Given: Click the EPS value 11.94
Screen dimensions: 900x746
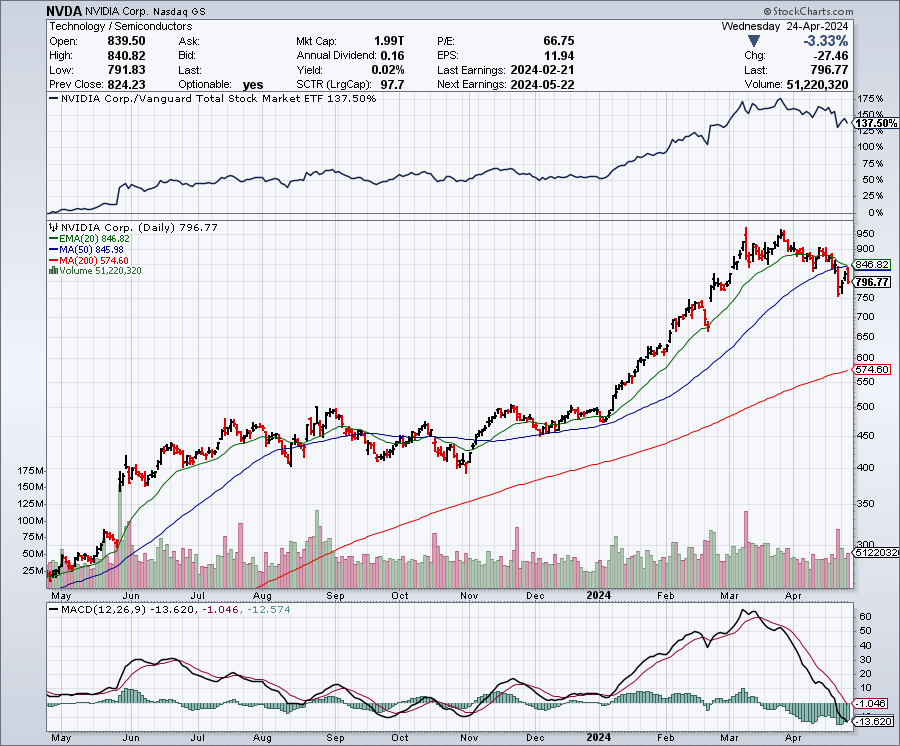Looking at the screenshot, I should [558, 56].
